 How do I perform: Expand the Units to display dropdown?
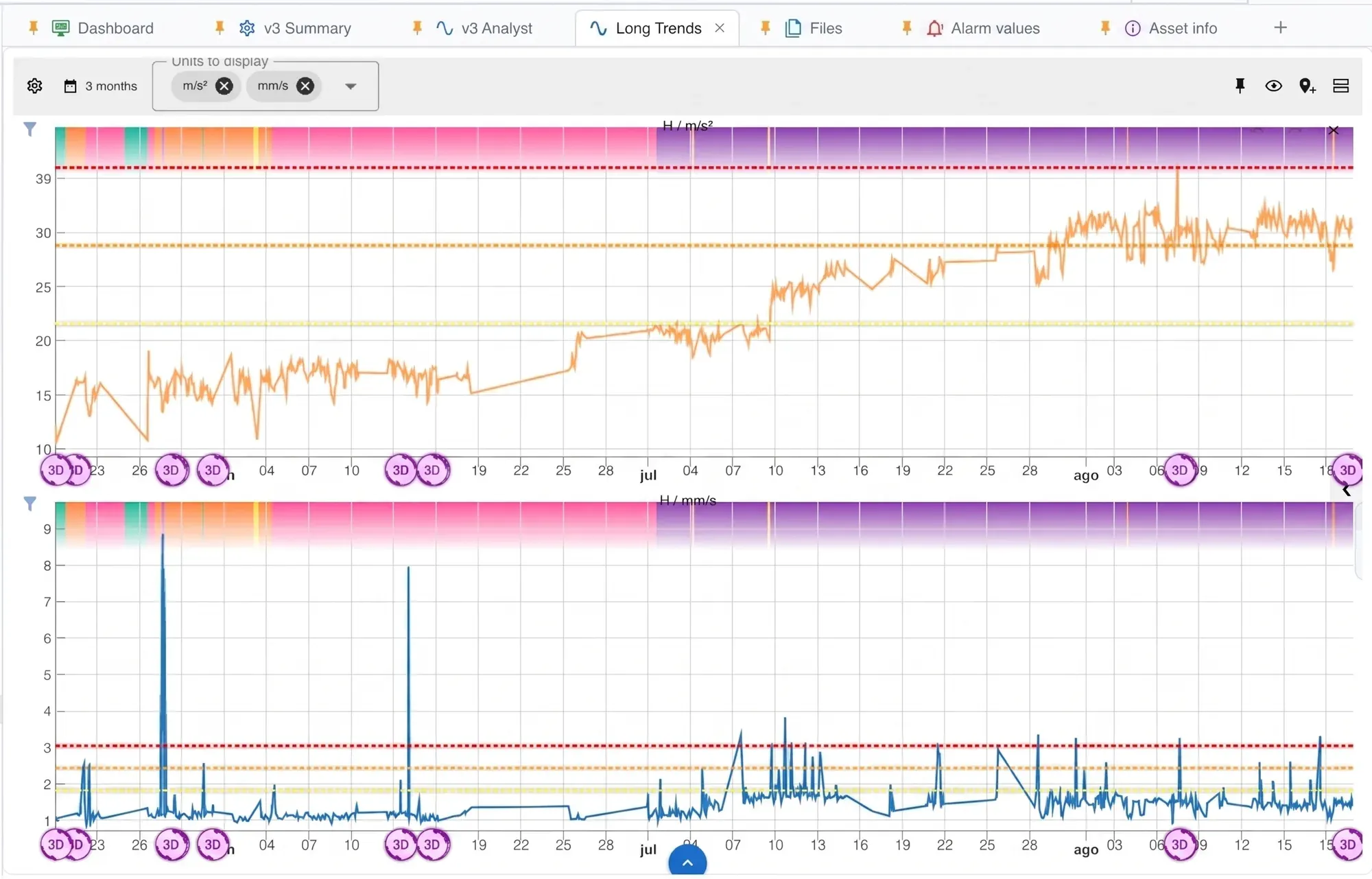351,86
